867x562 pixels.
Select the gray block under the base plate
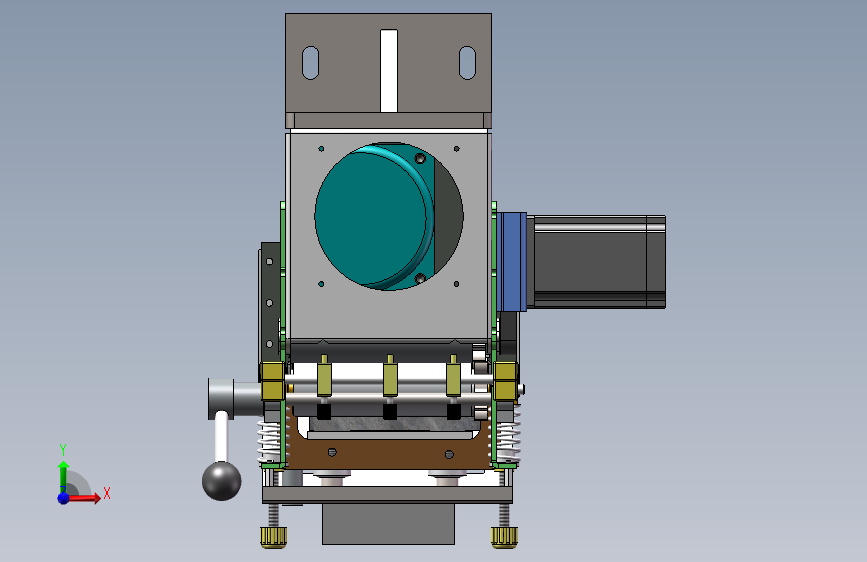click(x=389, y=523)
